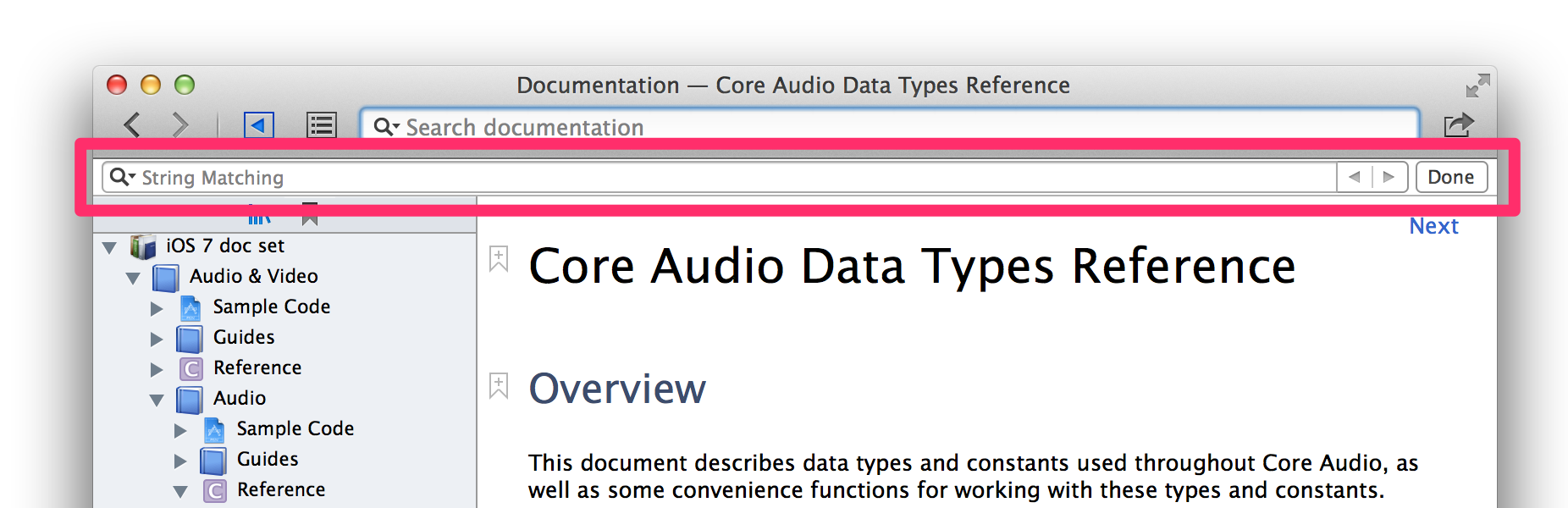Collapse the Reference node under Audio
Viewport: 1568px width, 508px height.
[x=180, y=491]
